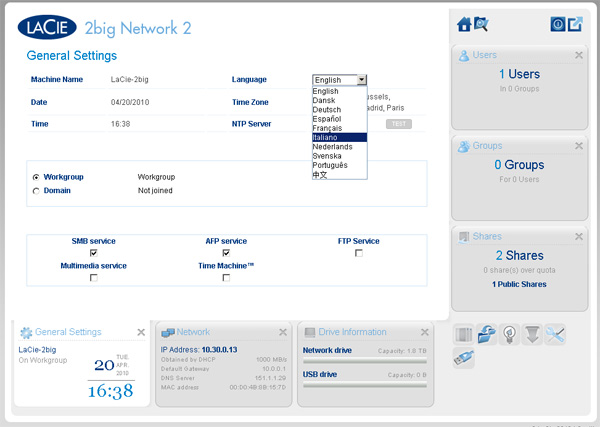Image resolution: width=600 pixels, height=427 pixels.
Task: Click the Workgroup name value
Action: pyautogui.click(x=156, y=177)
